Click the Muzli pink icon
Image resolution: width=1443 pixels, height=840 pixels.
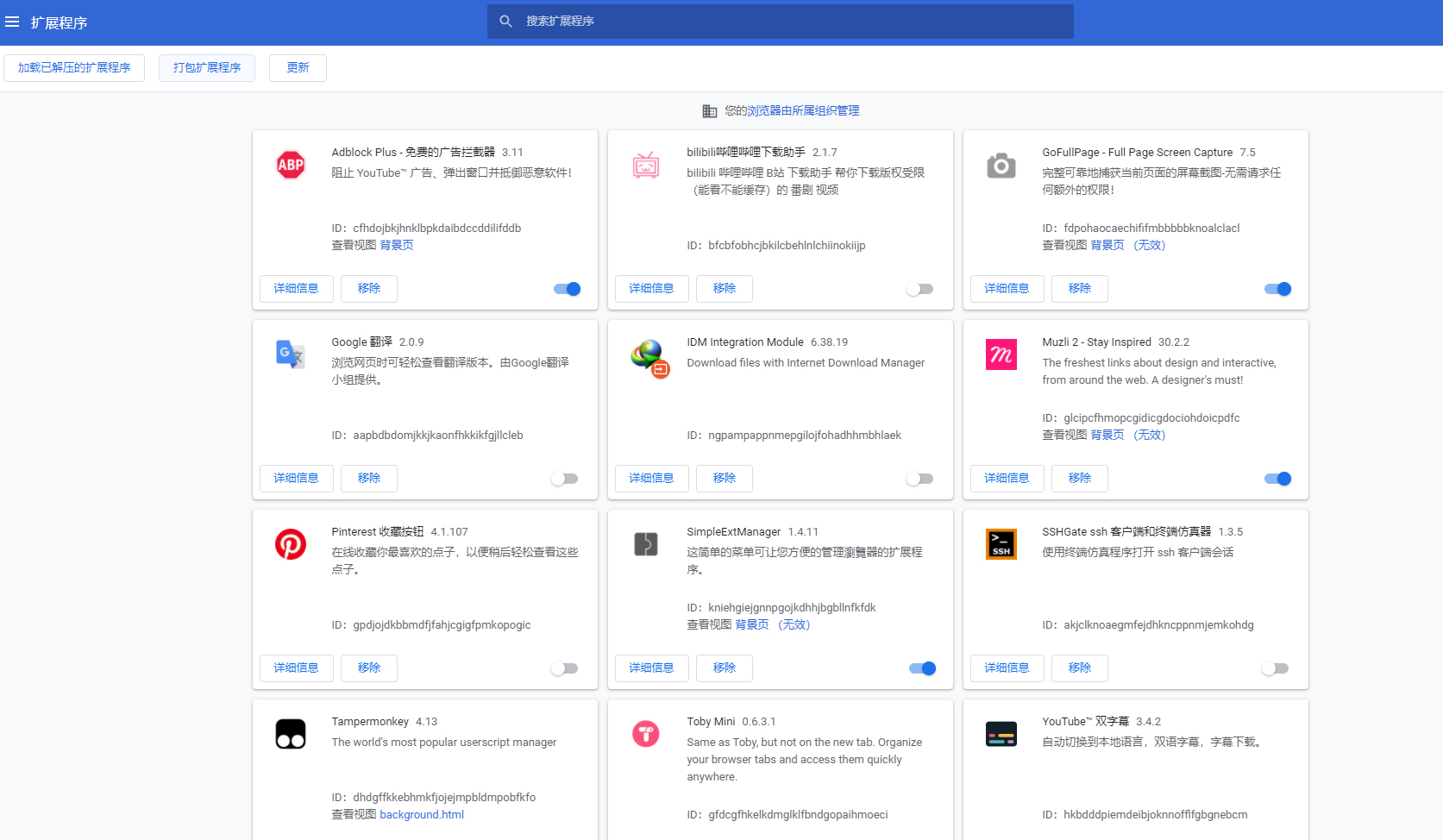[x=1001, y=354]
